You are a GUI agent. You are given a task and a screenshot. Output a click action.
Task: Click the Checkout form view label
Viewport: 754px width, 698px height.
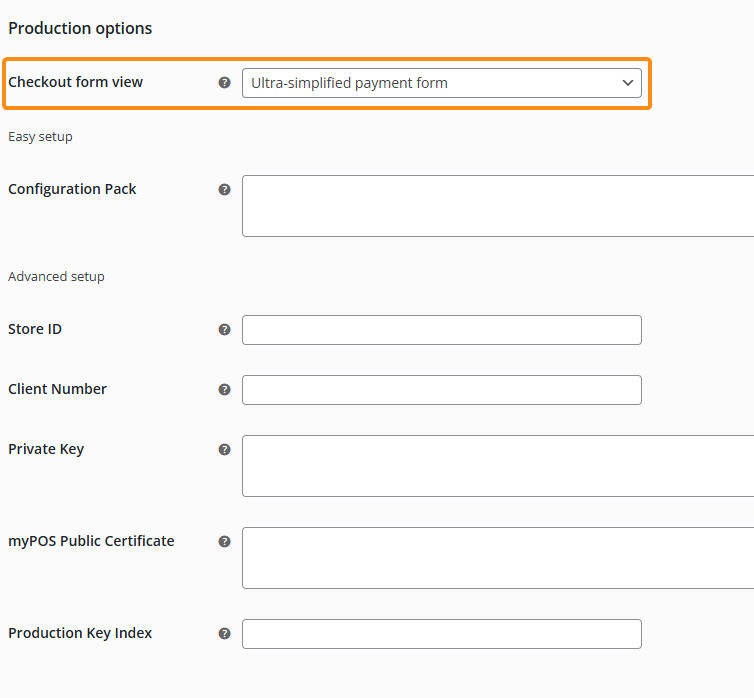pyautogui.click(x=76, y=82)
